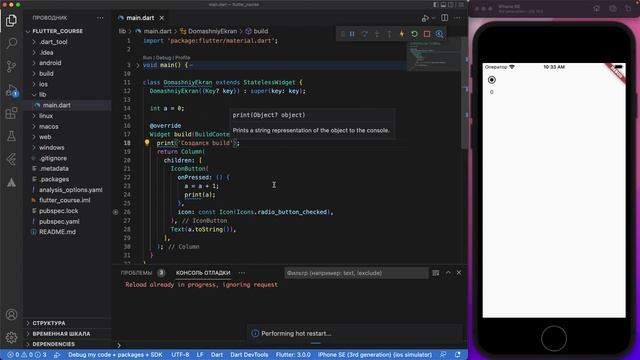The width and height of the screenshot is (640, 360).
Task: Click Step Out in debug toolbar
Action: click(389, 34)
